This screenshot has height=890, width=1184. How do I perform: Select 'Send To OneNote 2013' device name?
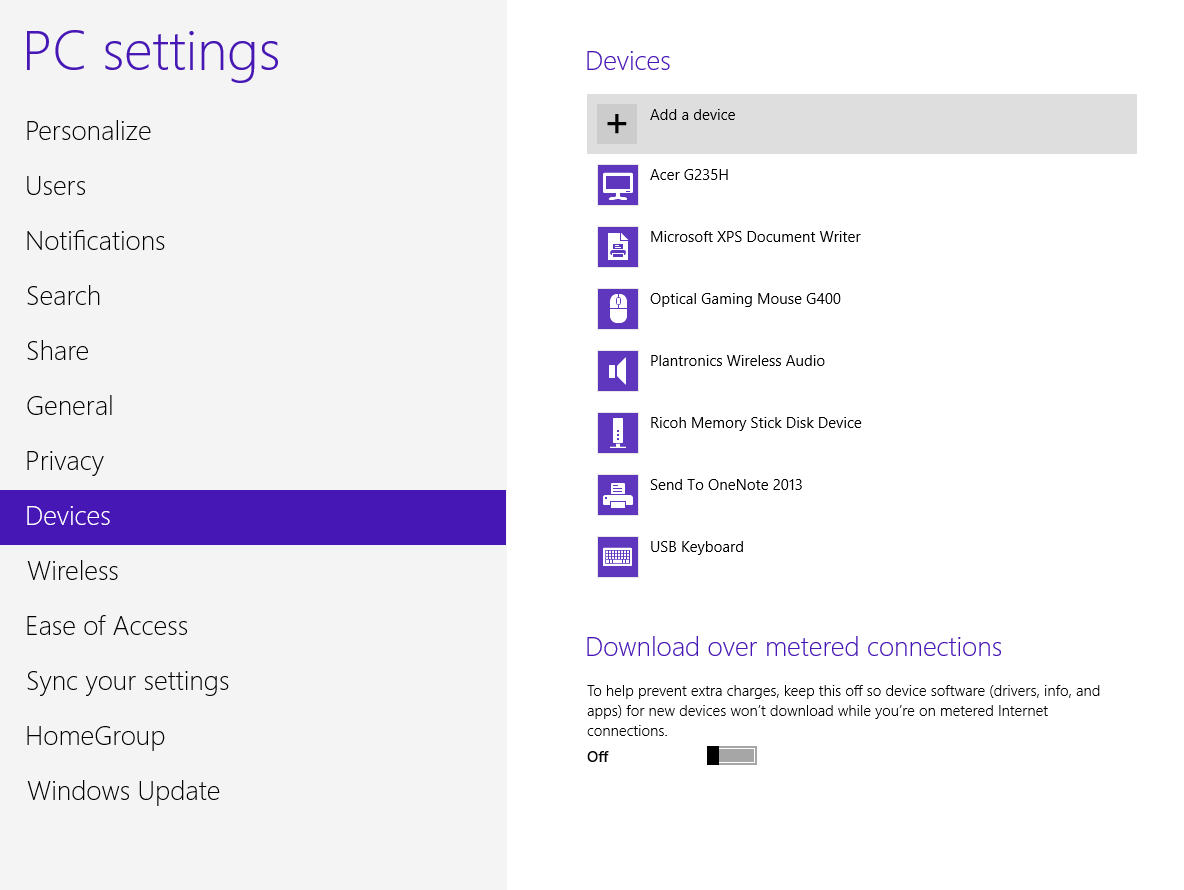point(726,485)
